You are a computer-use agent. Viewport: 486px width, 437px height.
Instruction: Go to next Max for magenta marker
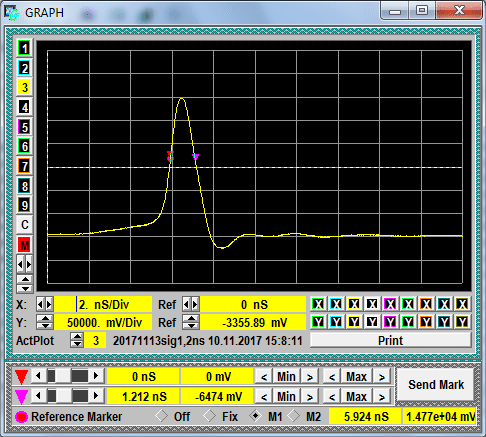(382, 397)
